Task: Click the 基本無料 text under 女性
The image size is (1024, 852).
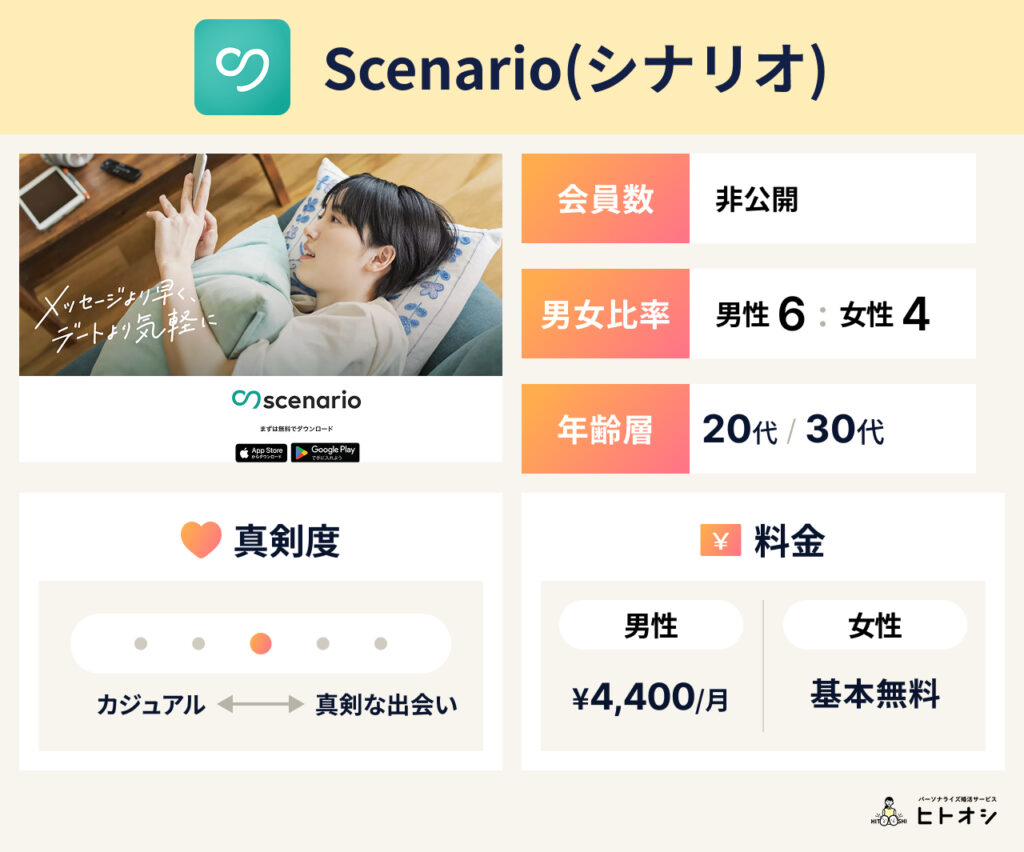Action: 875,694
